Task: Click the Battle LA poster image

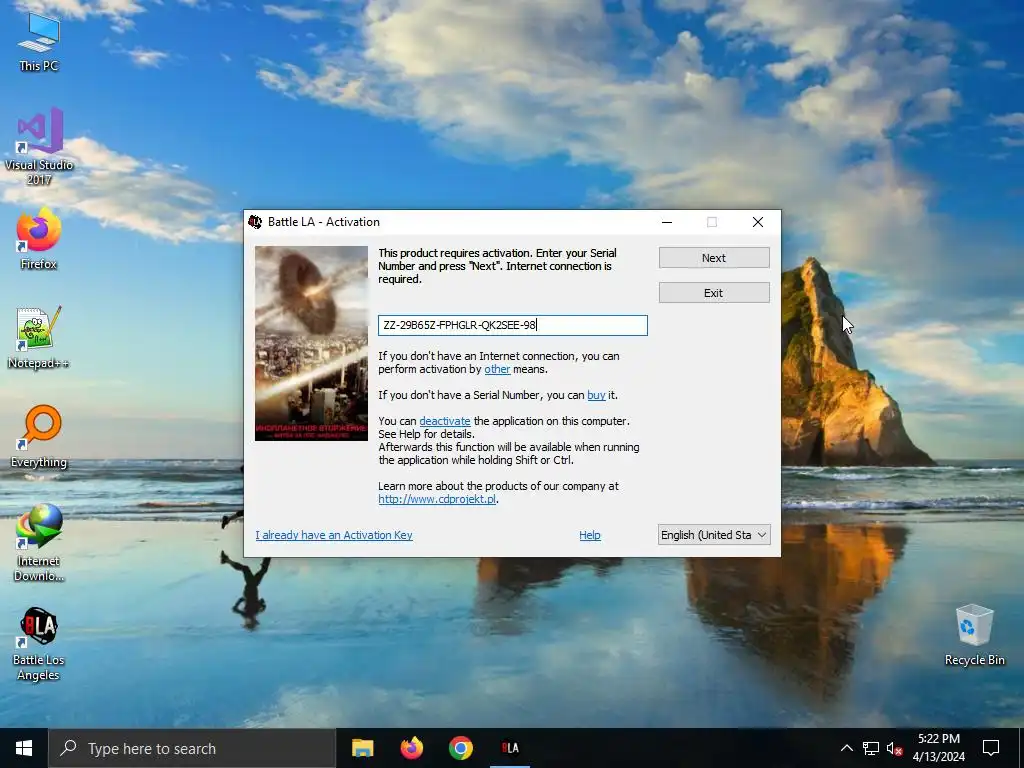Action: 312,344
